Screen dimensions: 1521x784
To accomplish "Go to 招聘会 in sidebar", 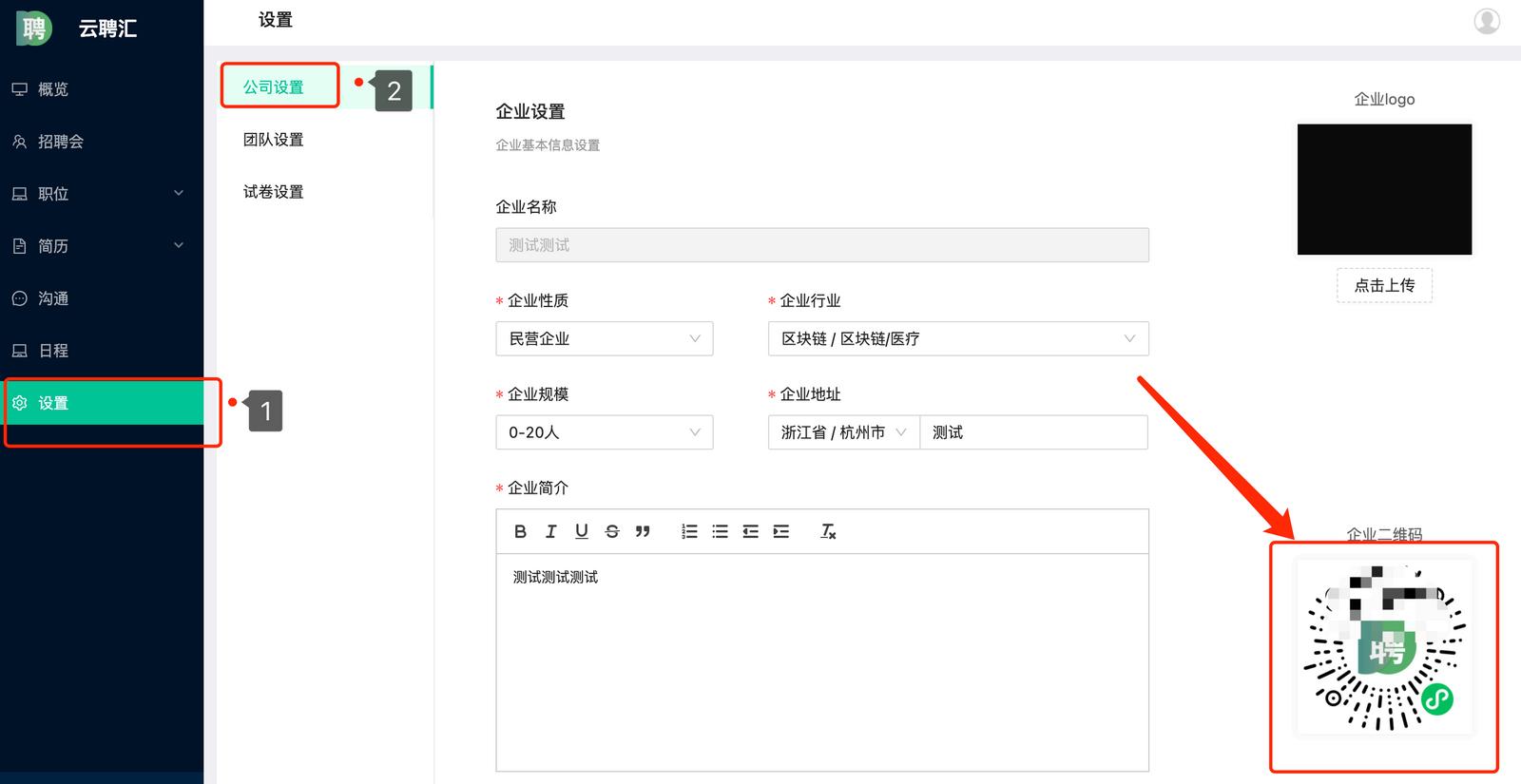I will click(61, 142).
